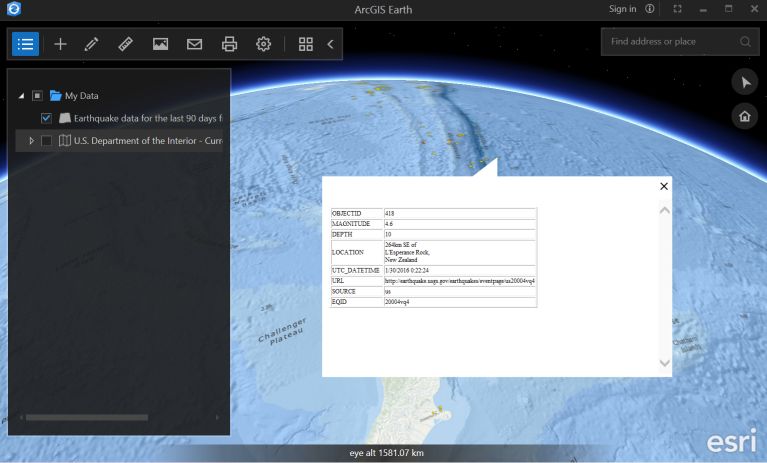
Task: Click the LOCATION value L'Esperance Rock cell
Action: [x=460, y=252]
